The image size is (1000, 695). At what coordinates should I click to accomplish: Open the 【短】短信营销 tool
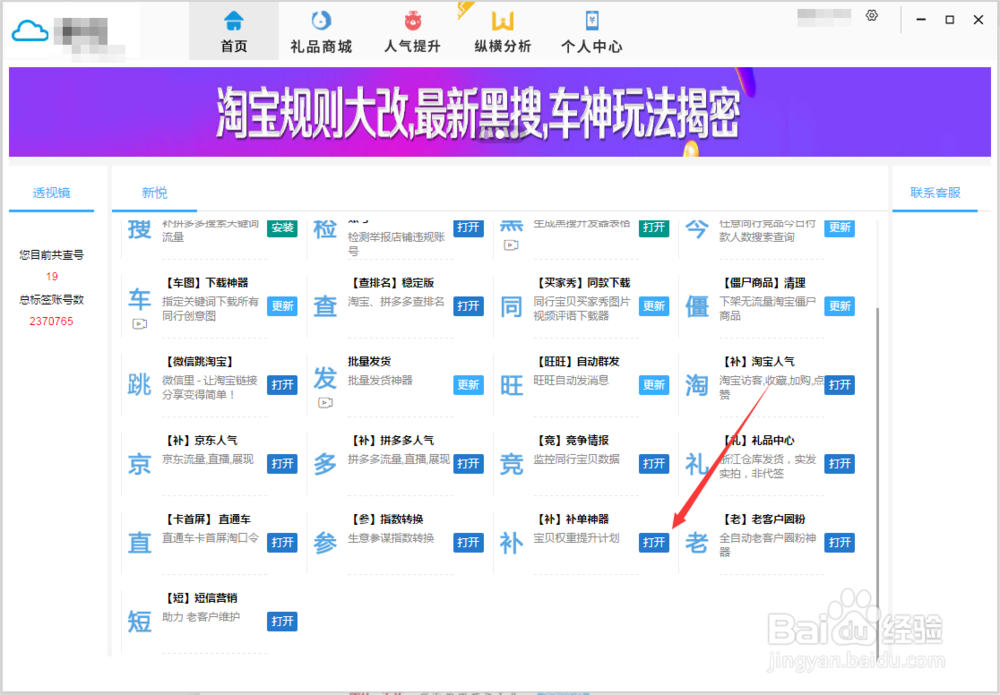click(282, 622)
